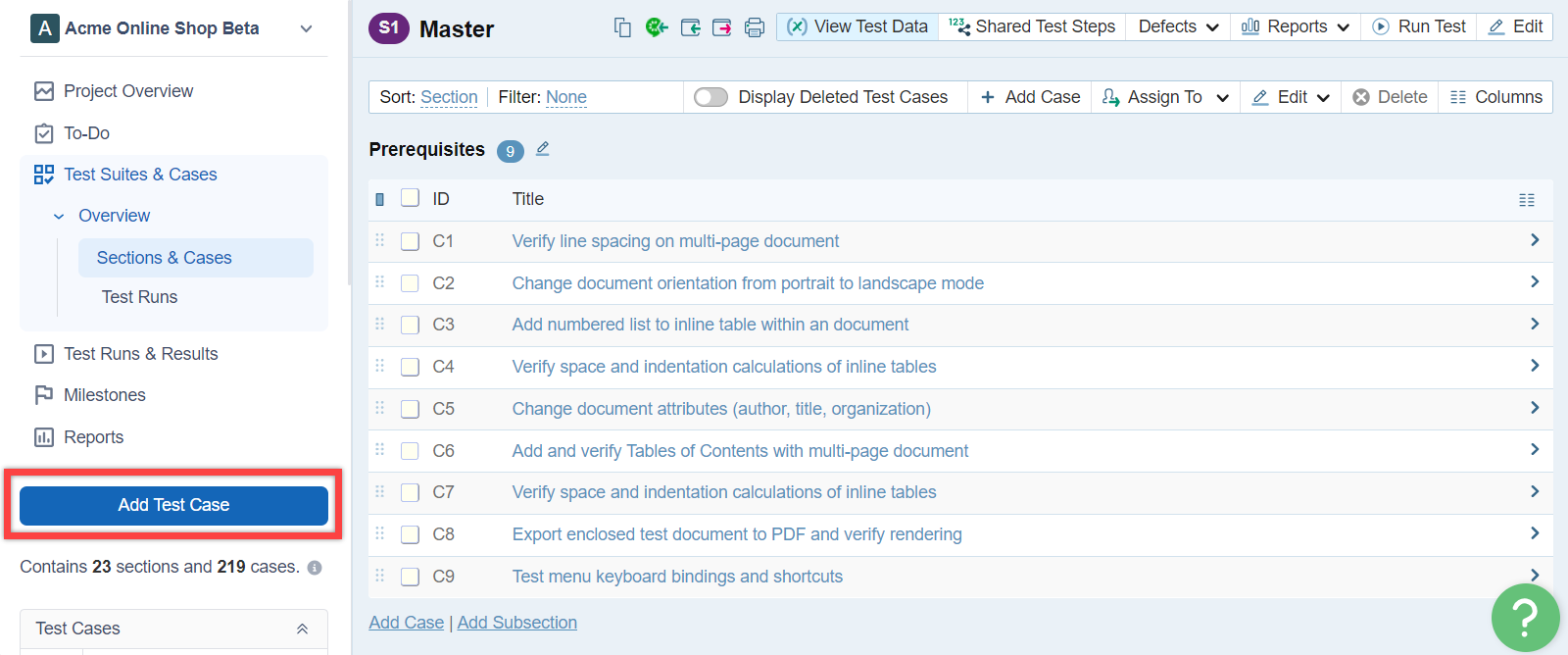
Task: Click the printer icon in header
Action: coord(755,27)
